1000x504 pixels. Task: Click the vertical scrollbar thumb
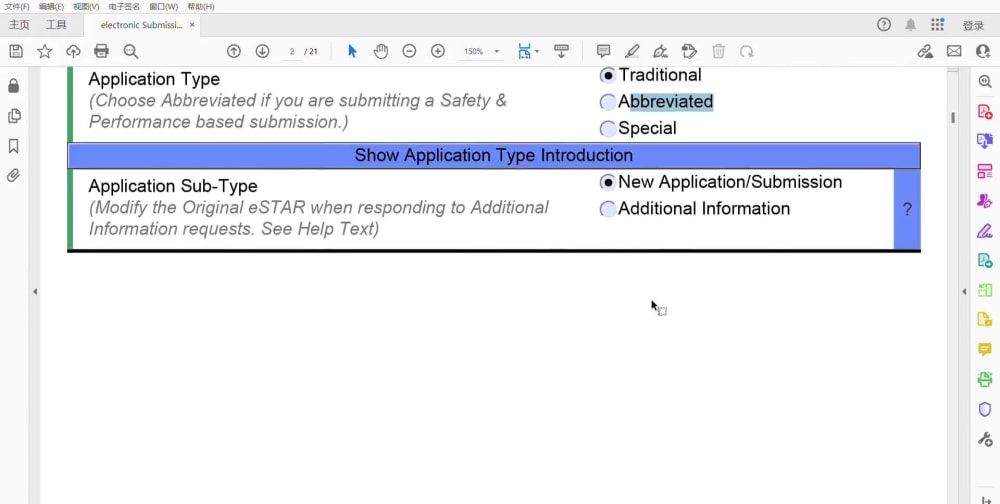click(x=953, y=118)
